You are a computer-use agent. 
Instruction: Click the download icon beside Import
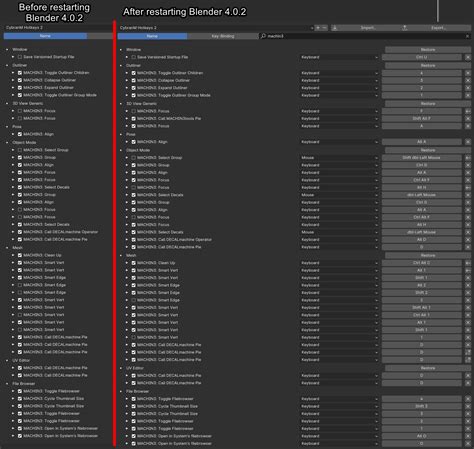click(x=335, y=28)
